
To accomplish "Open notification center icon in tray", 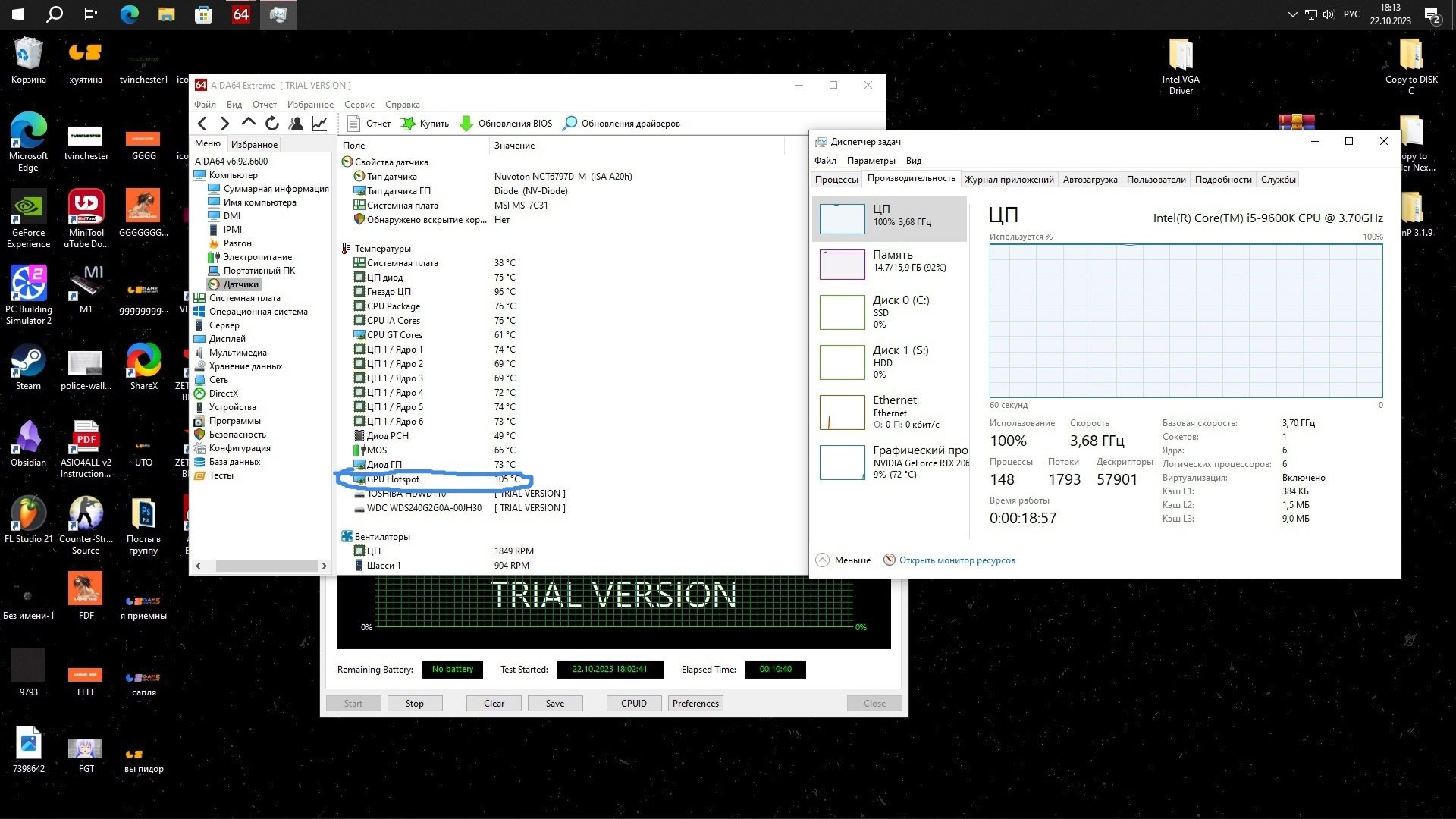I will tap(1432, 14).
